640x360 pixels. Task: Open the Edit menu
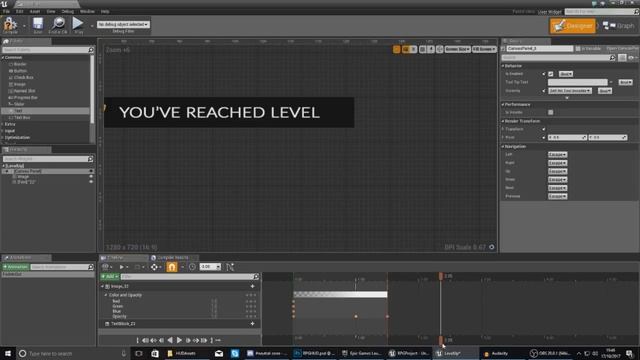click(19, 11)
